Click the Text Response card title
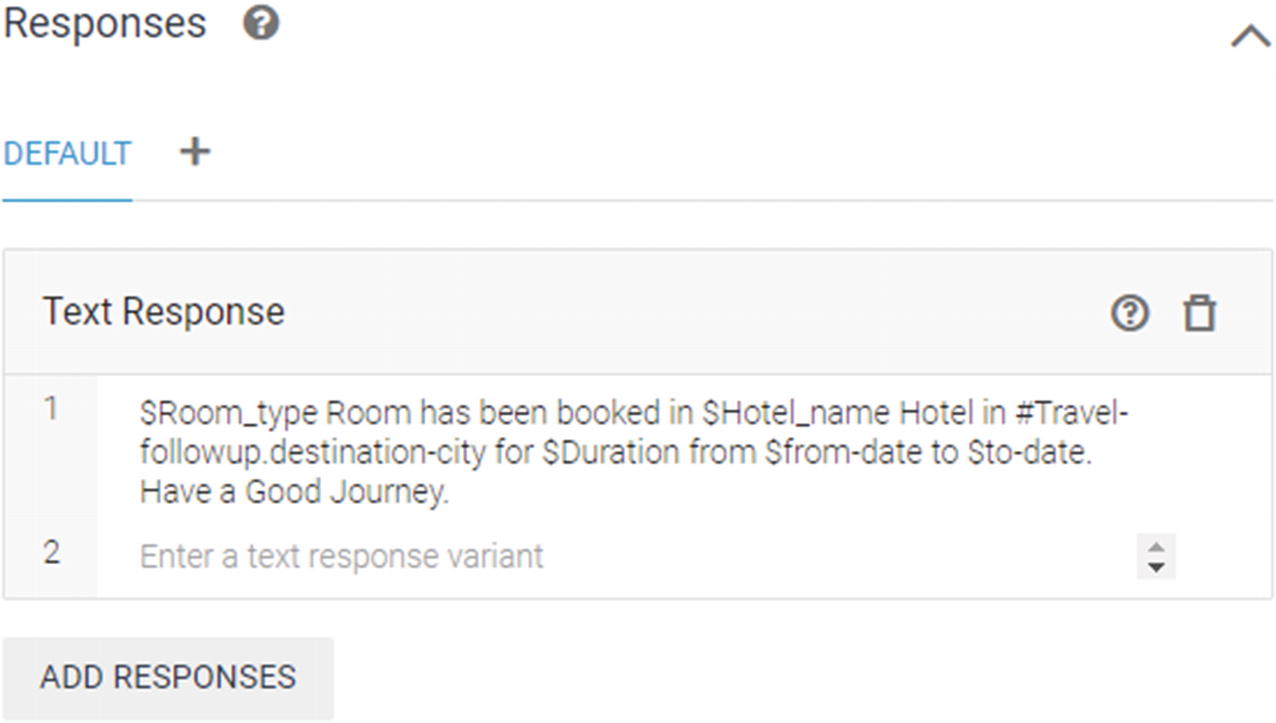 [163, 312]
